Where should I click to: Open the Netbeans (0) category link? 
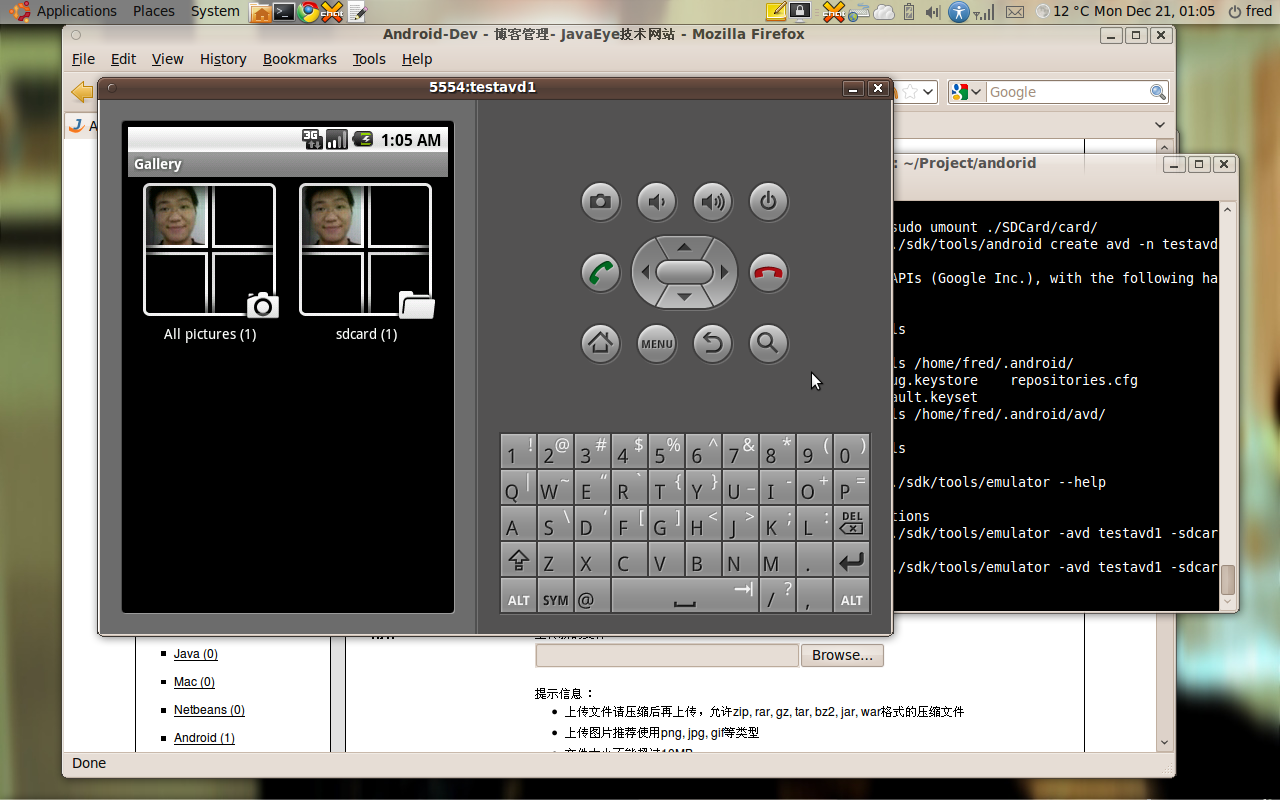click(x=209, y=710)
